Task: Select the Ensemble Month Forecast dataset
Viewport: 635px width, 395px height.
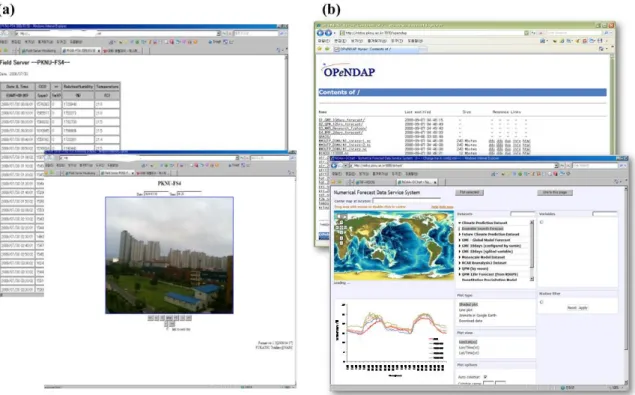Action: coord(483,228)
